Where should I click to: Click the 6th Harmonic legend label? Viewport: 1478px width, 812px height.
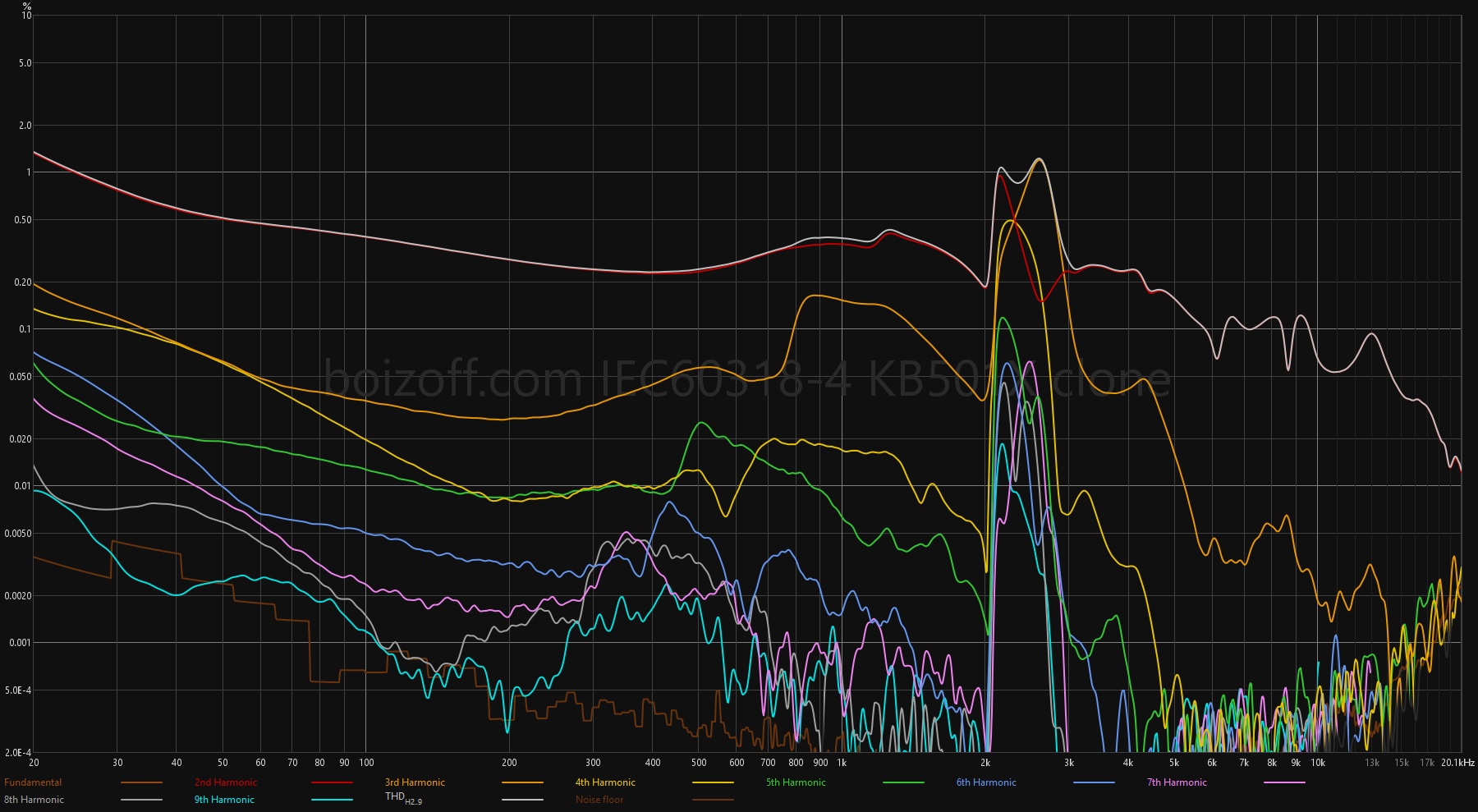[x=986, y=782]
